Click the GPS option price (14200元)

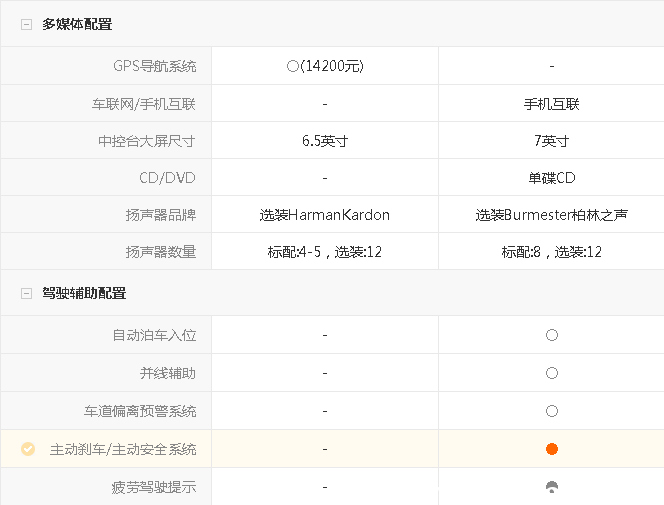tap(325, 66)
